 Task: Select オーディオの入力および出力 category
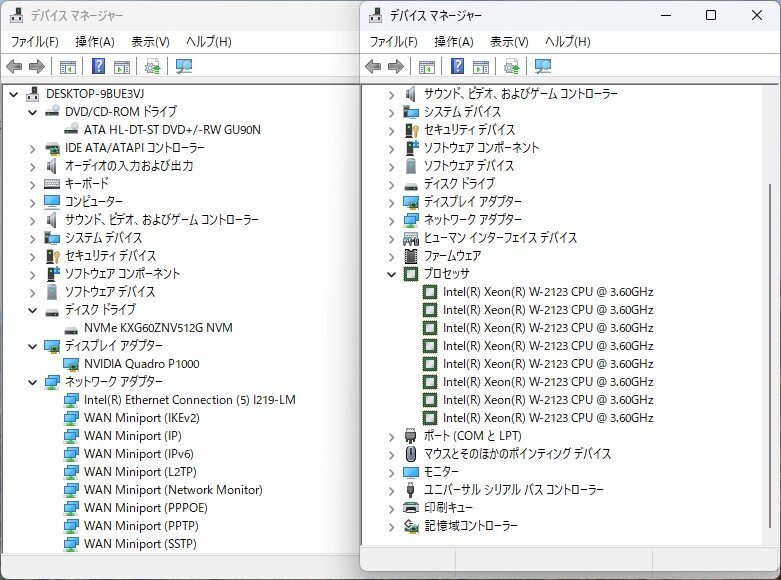click(x=129, y=165)
